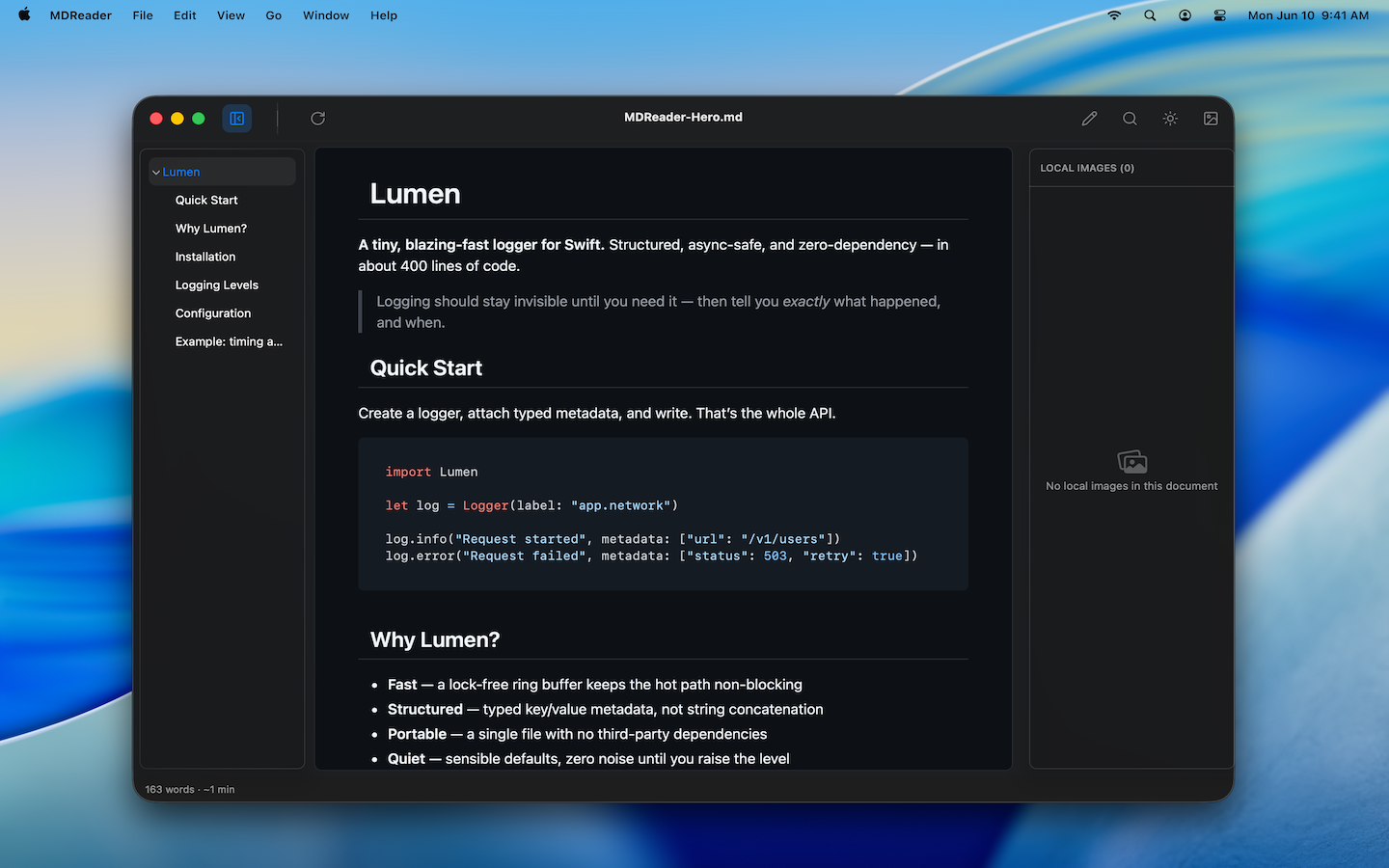Open the Apple menu
Viewport: 1389px width, 868px height.
(24, 14)
